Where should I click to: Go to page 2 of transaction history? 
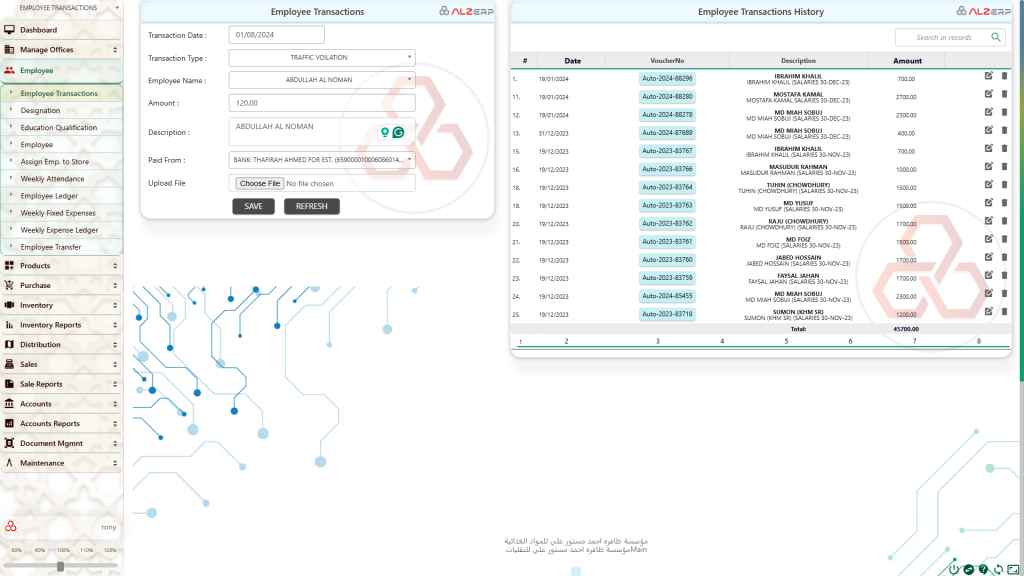coord(566,342)
